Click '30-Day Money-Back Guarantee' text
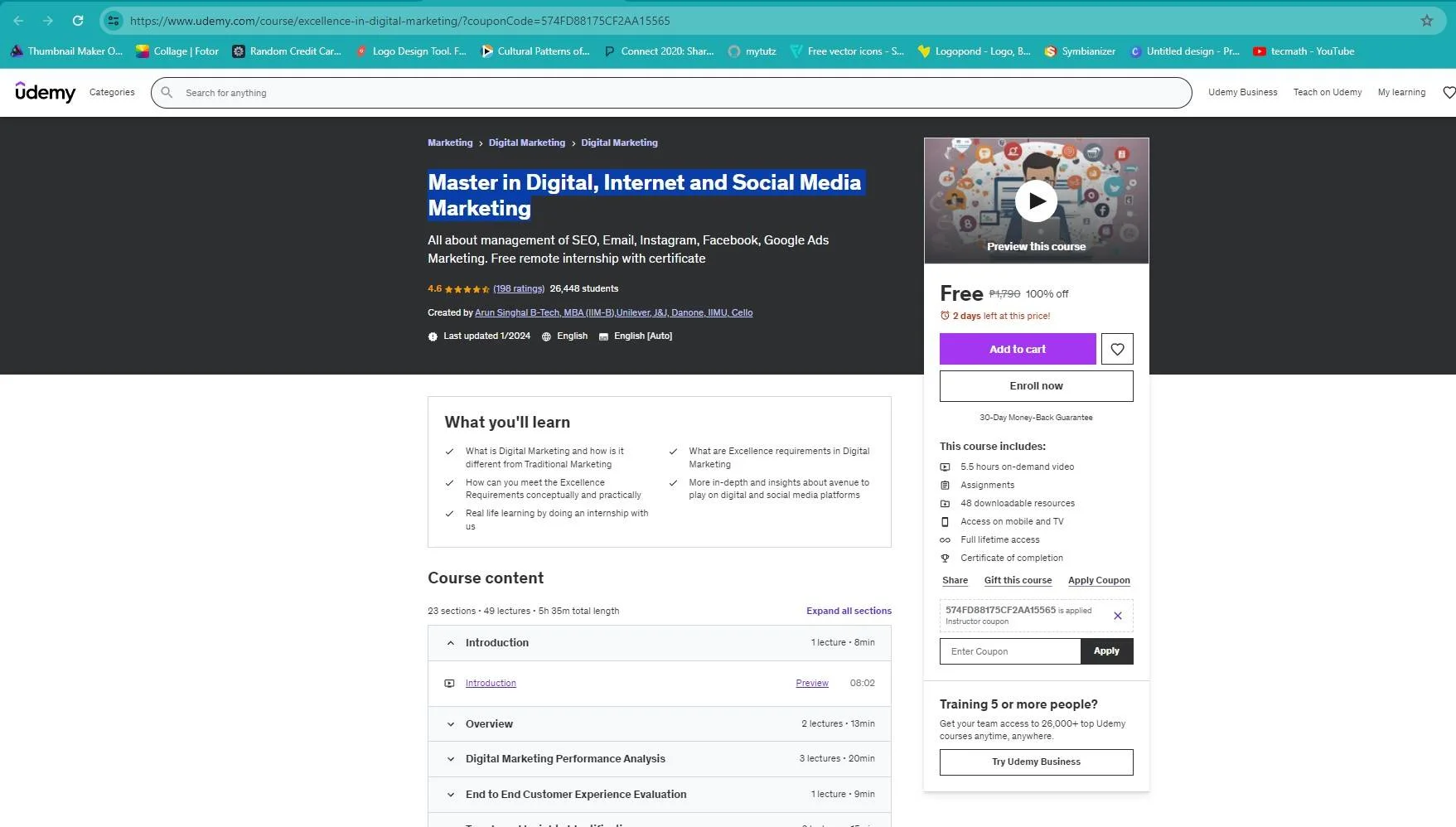 tap(1036, 418)
